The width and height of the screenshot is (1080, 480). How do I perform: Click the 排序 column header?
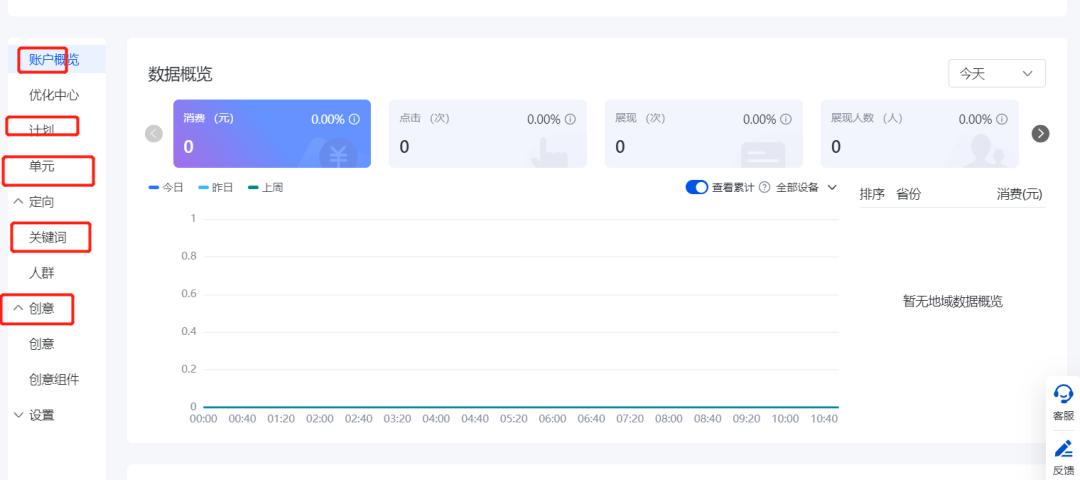pos(872,195)
